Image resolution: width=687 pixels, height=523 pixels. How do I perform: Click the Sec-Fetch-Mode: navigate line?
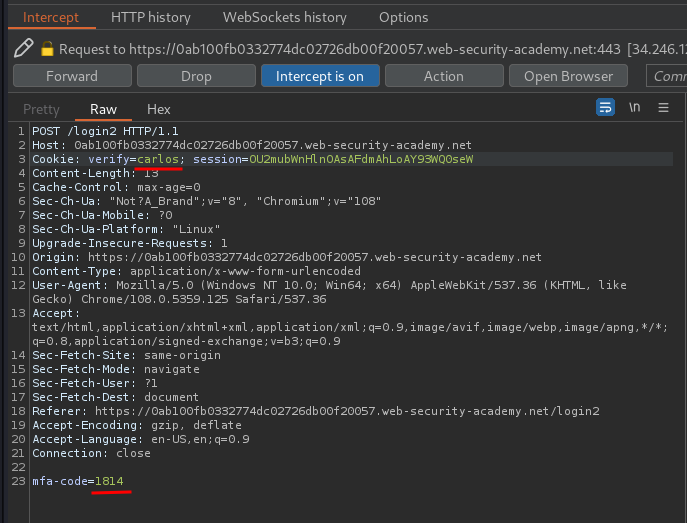[x=116, y=369]
